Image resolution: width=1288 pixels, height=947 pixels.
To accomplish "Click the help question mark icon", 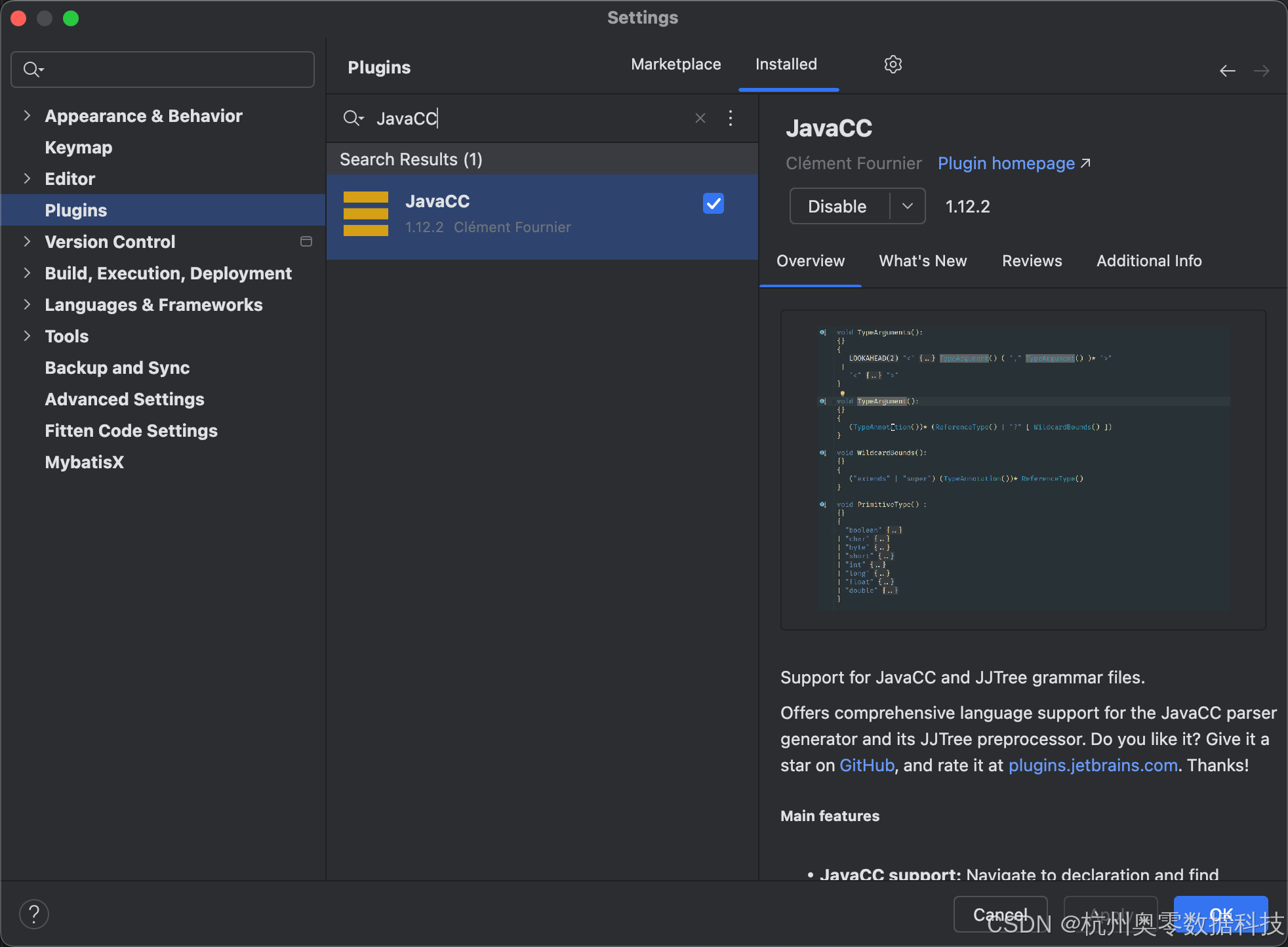I will [x=34, y=914].
